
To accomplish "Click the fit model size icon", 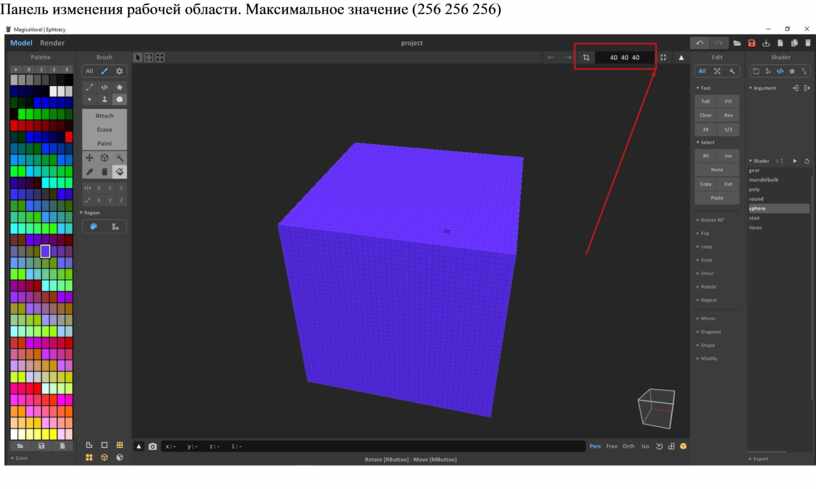I will click(x=663, y=58).
